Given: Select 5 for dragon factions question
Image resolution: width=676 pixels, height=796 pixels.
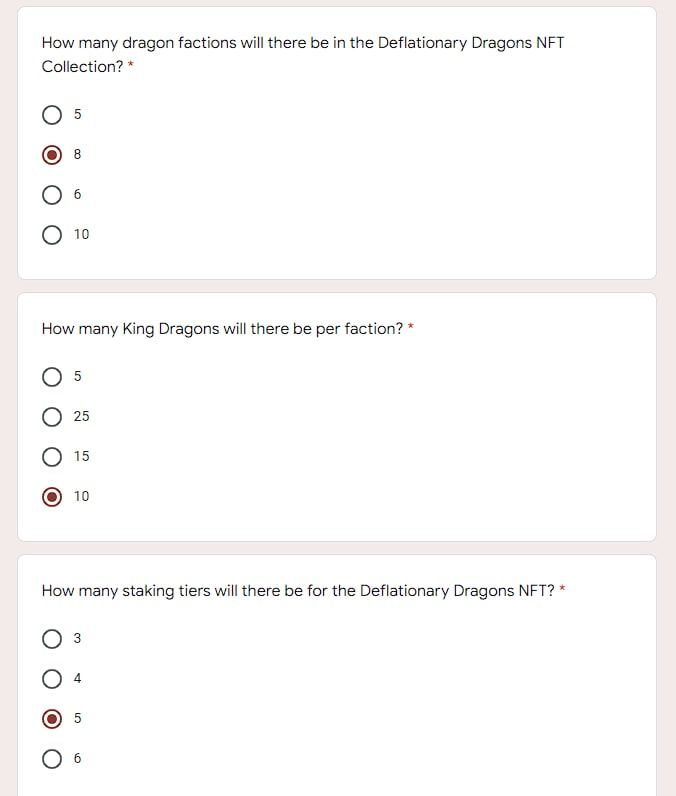Looking at the screenshot, I should pyautogui.click(x=52, y=115).
